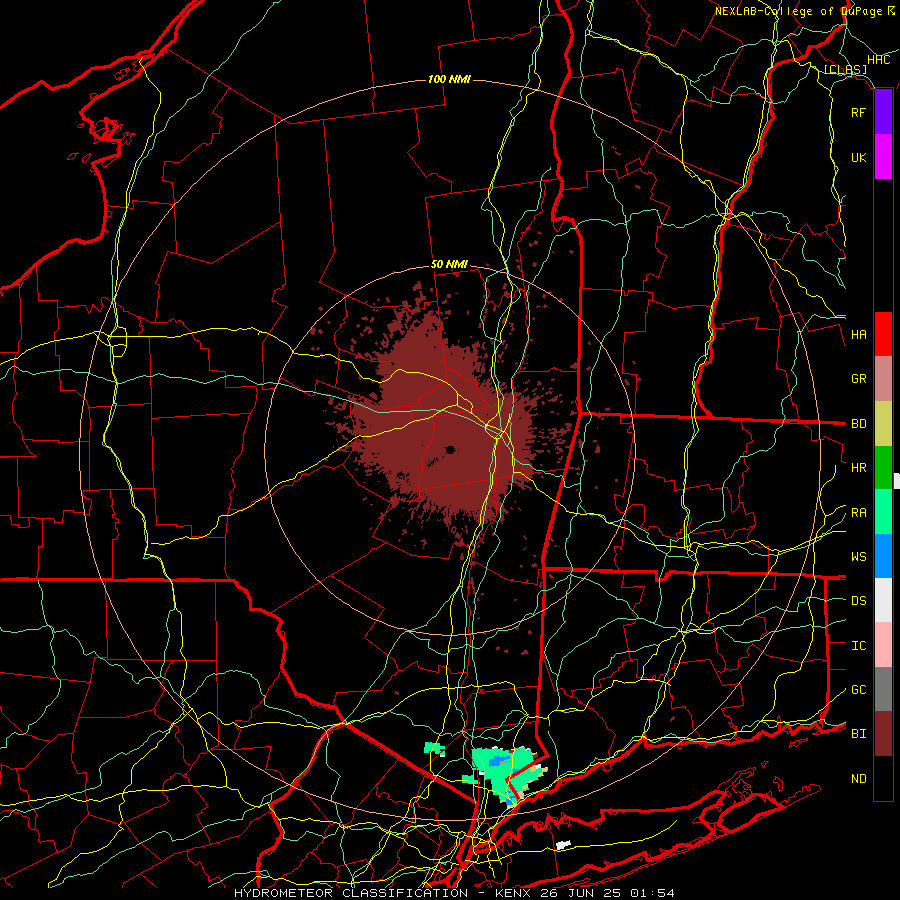Click the HA legend label
900x900 pixels.
pyautogui.click(x=858, y=334)
